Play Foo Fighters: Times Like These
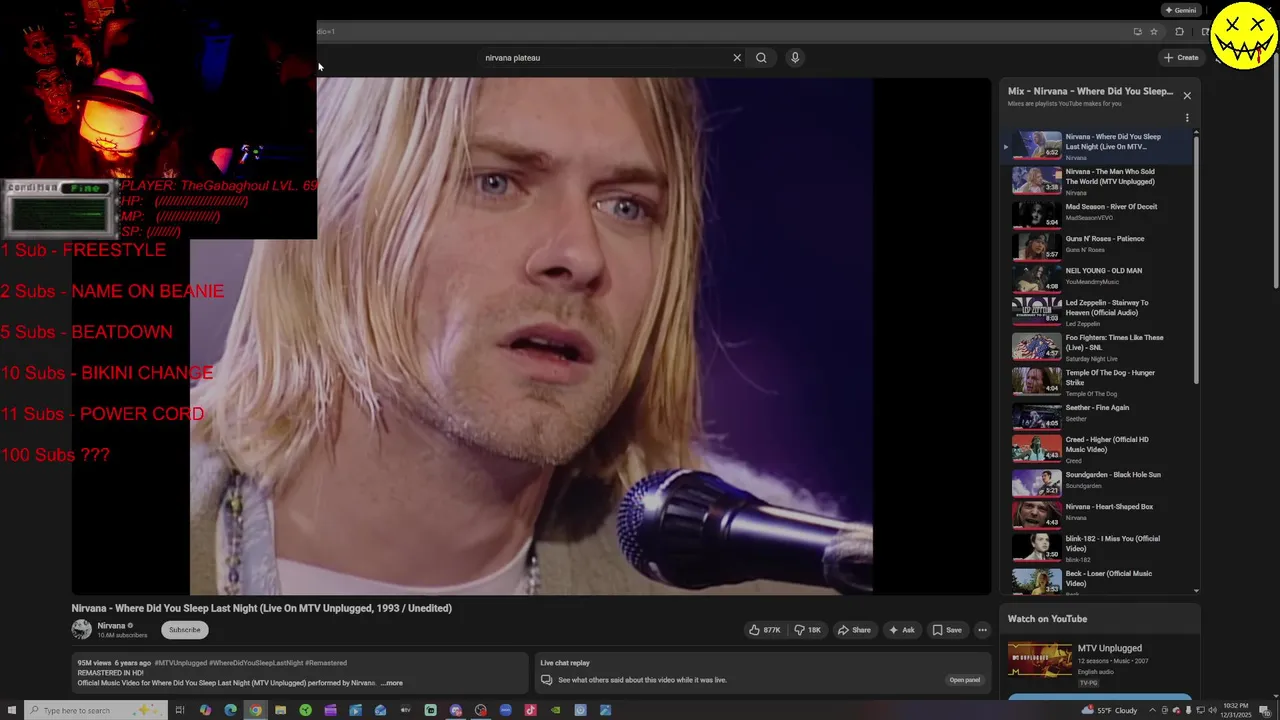 (x=1098, y=346)
